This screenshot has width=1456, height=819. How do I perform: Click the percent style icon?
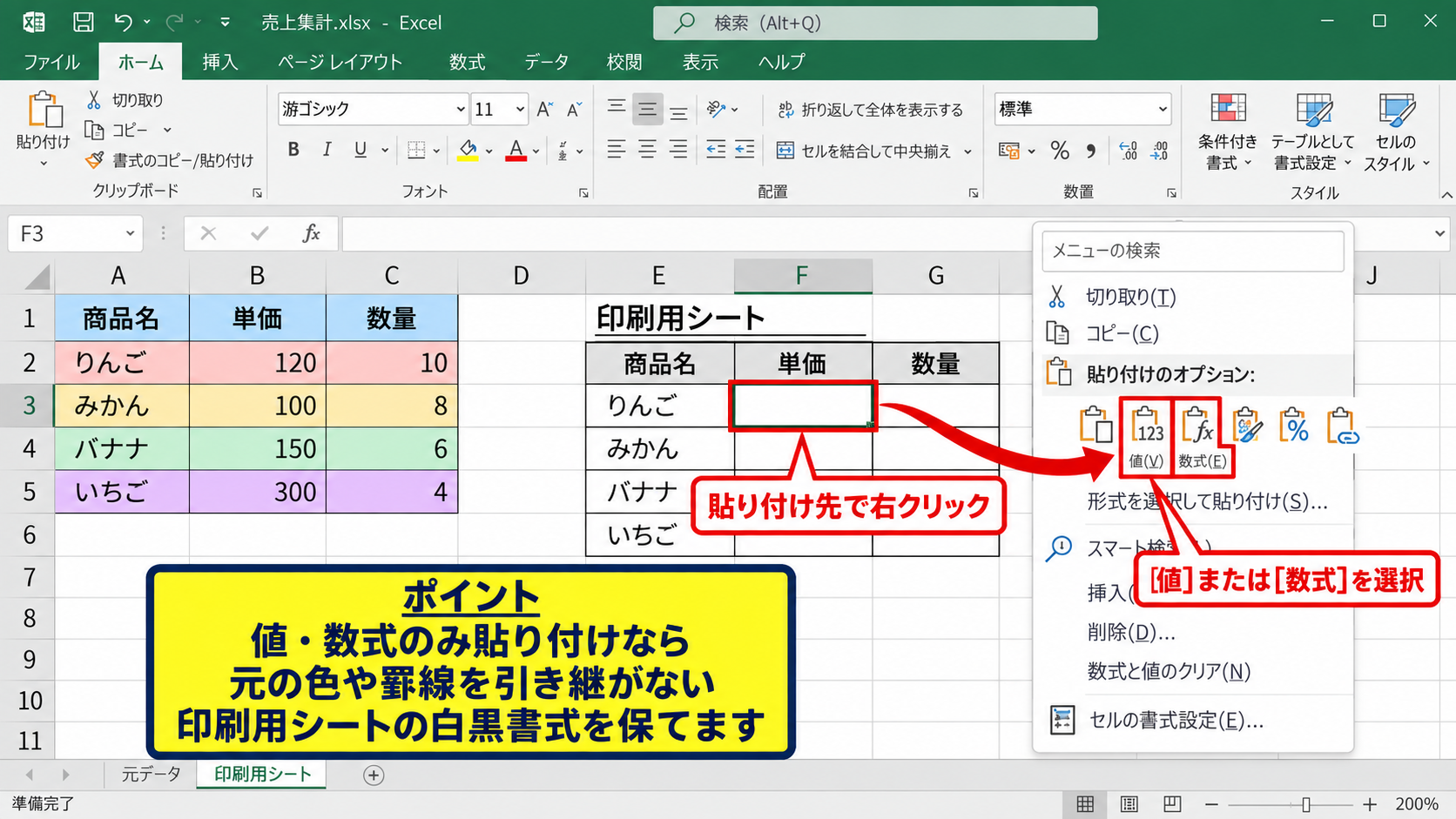coord(1060,151)
